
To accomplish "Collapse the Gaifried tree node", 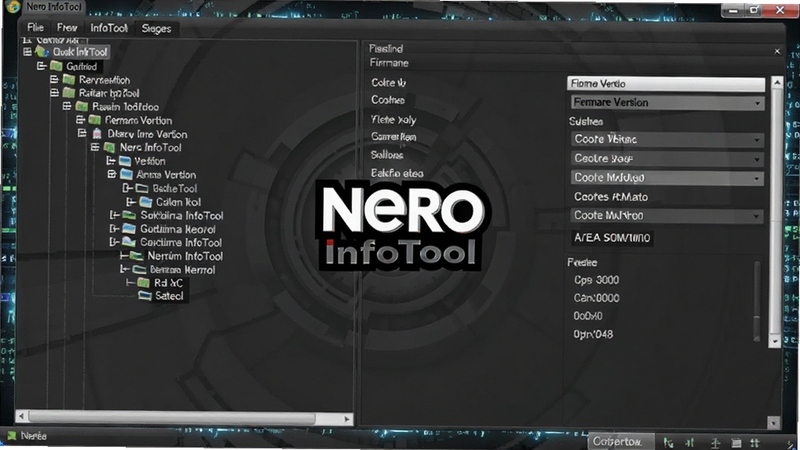I will (41, 66).
